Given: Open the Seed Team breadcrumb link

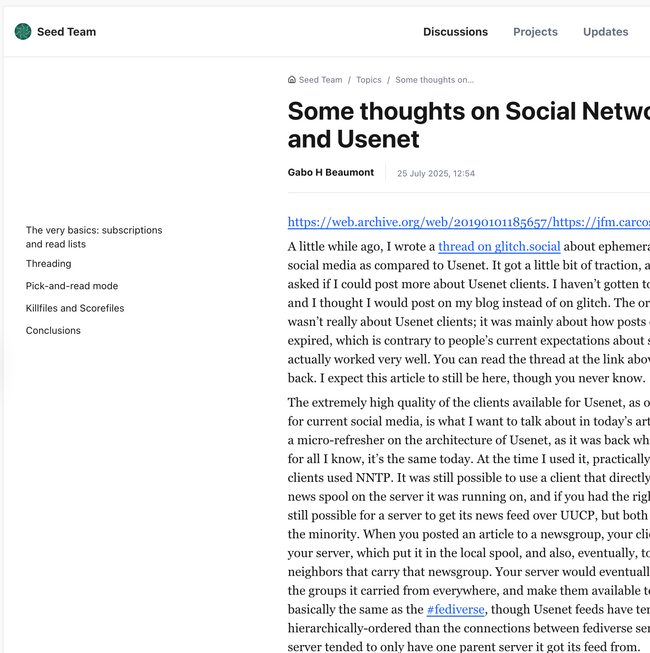Looking at the screenshot, I should point(320,80).
